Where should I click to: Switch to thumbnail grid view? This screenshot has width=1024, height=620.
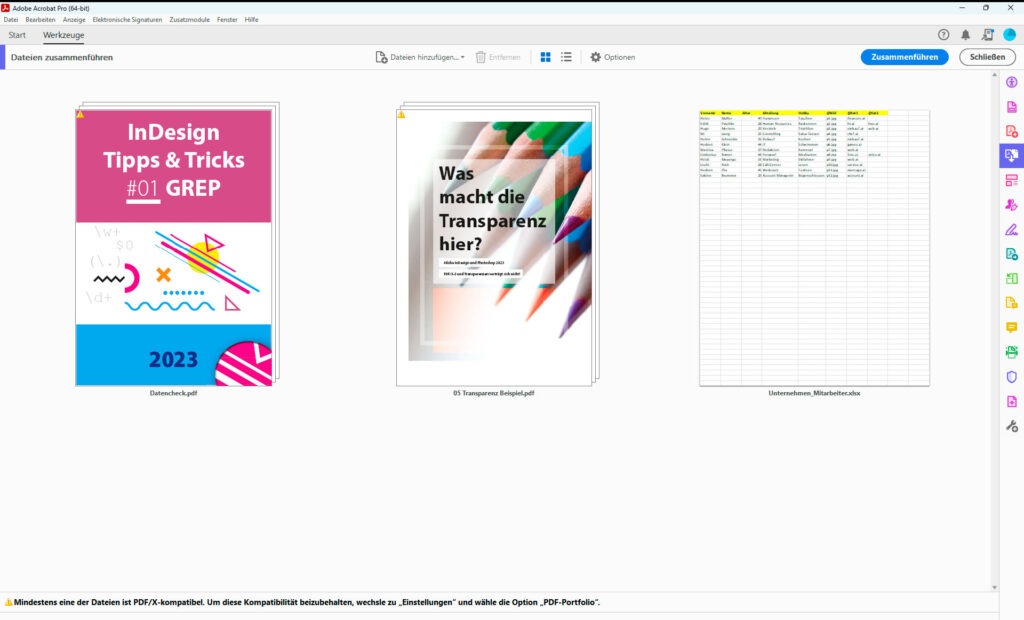click(545, 57)
